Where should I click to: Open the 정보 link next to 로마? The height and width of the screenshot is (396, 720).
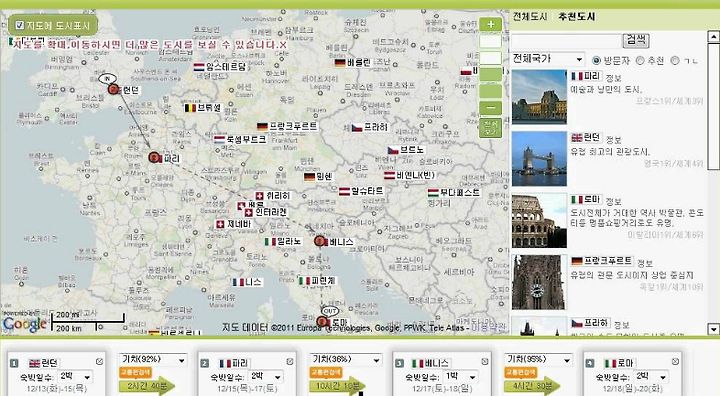point(613,201)
